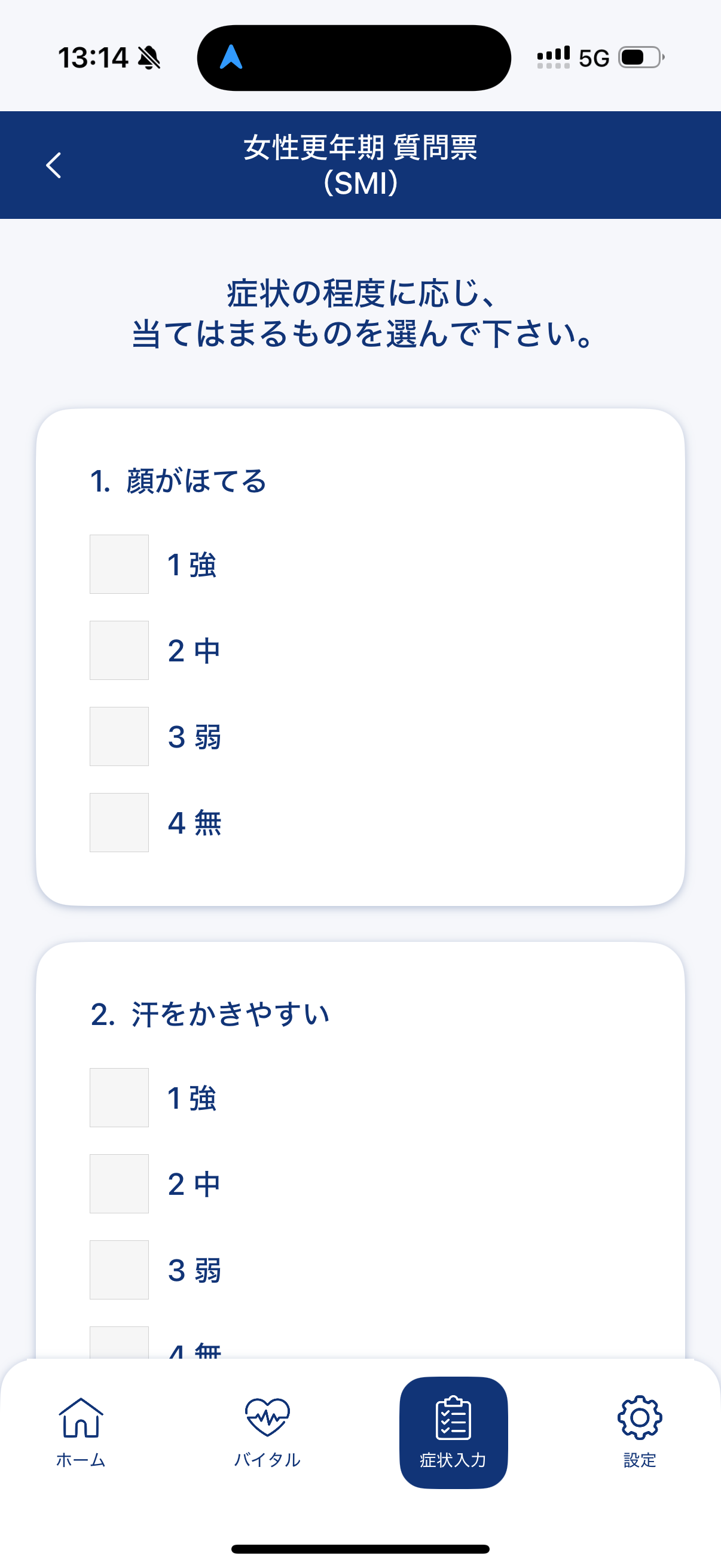Check '4 無' for question 1 顔がほてる

click(x=119, y=822)
